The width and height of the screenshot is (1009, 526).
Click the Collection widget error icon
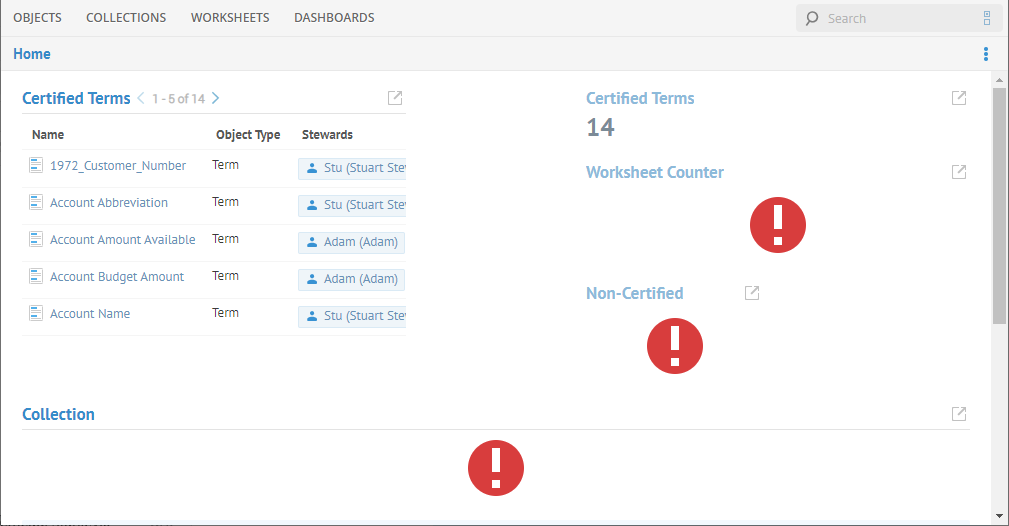click(x=496, y=467)
